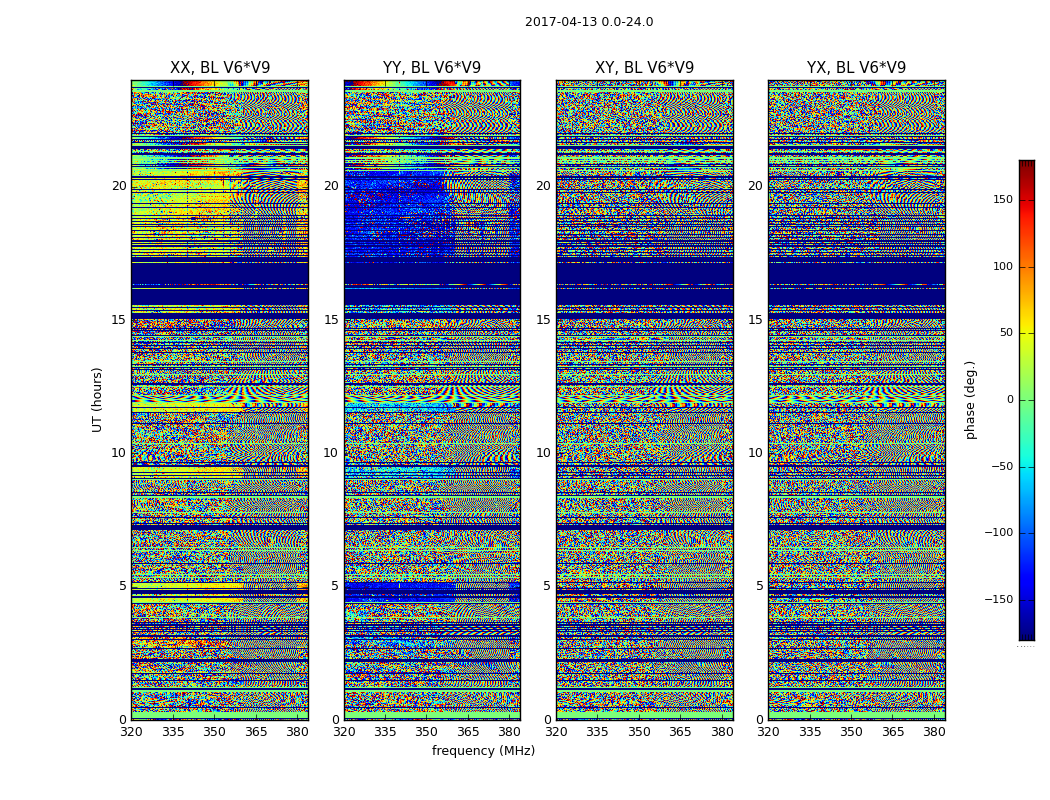Select the 'YY, BL V6*V9' subplot title
The image size is (1050, 800).
point(432,68)
